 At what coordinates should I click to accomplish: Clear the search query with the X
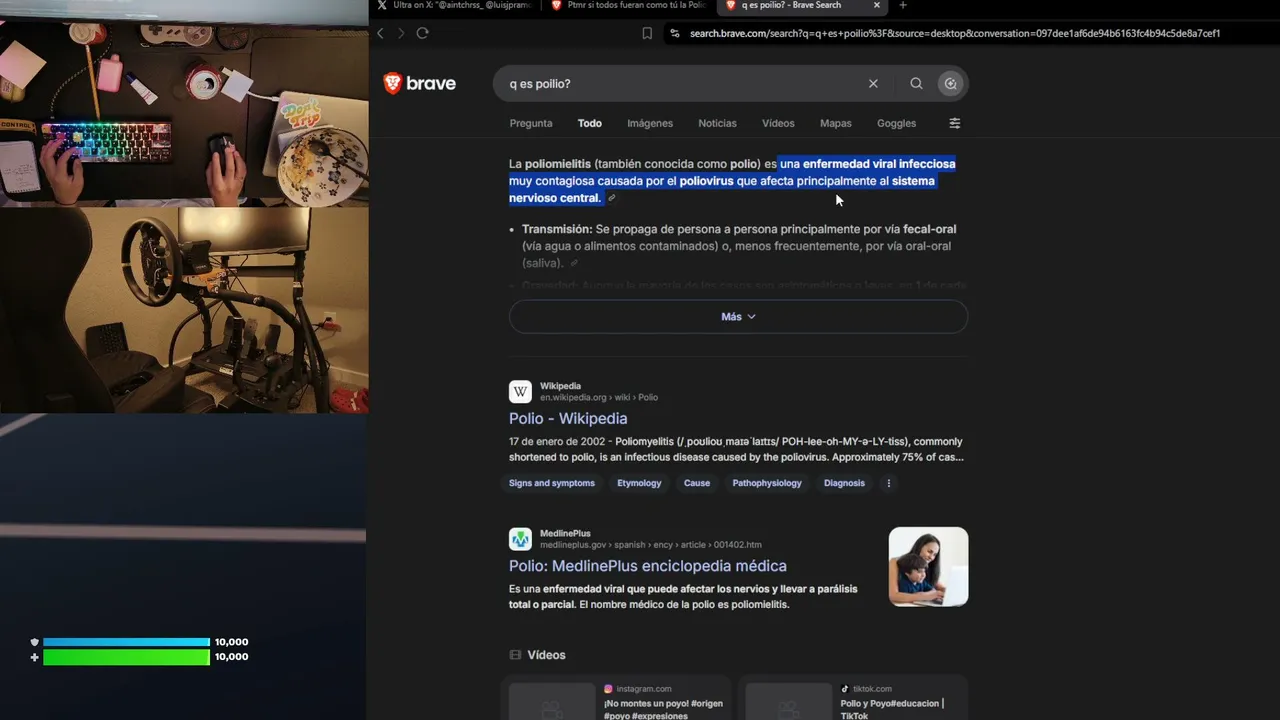[873, 84]
